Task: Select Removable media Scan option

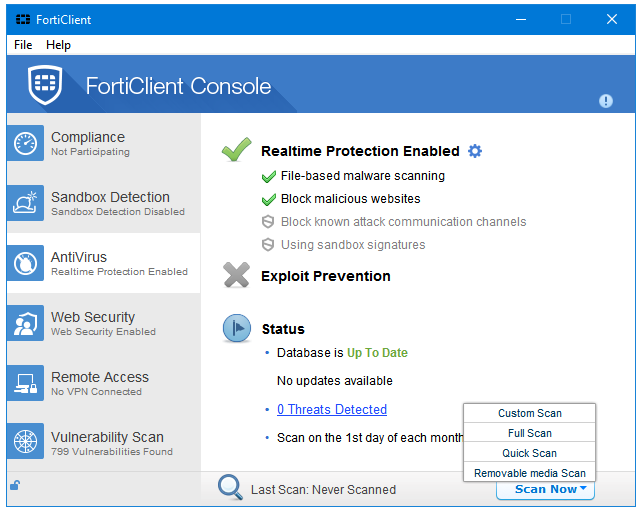Action: tap(530, 473)
